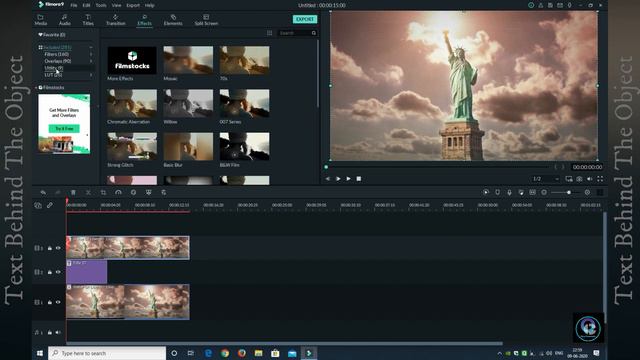Toggle the auto ripple link icon
This screenshot has height=360, width=640.
50,205
